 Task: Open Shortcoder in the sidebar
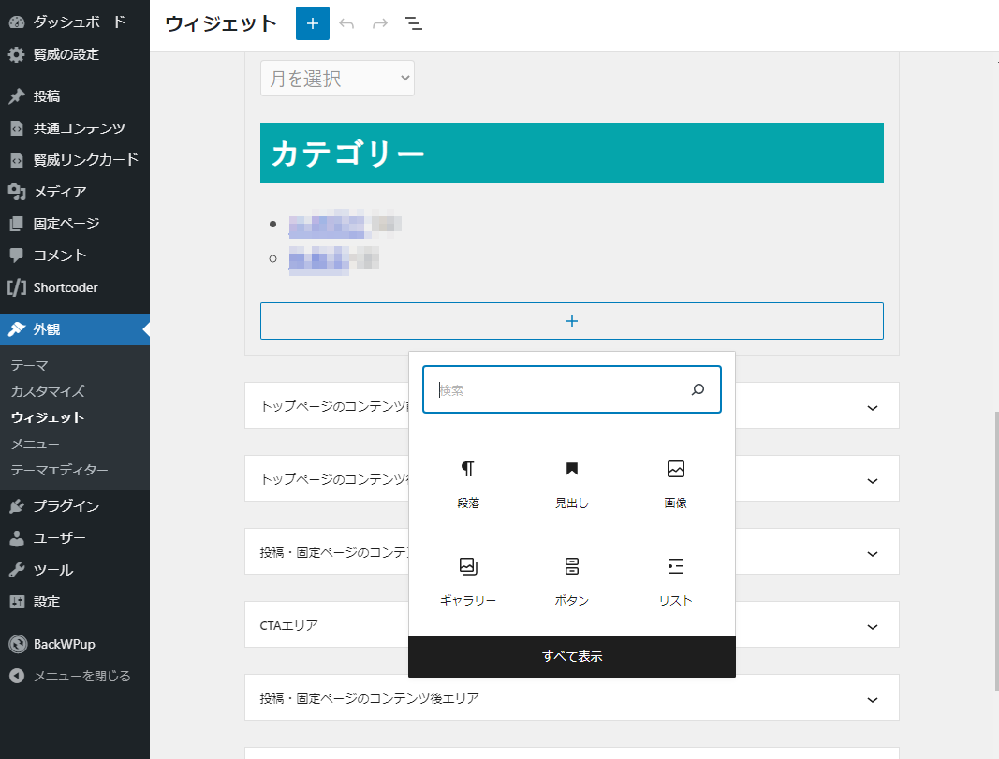point(75,287)
